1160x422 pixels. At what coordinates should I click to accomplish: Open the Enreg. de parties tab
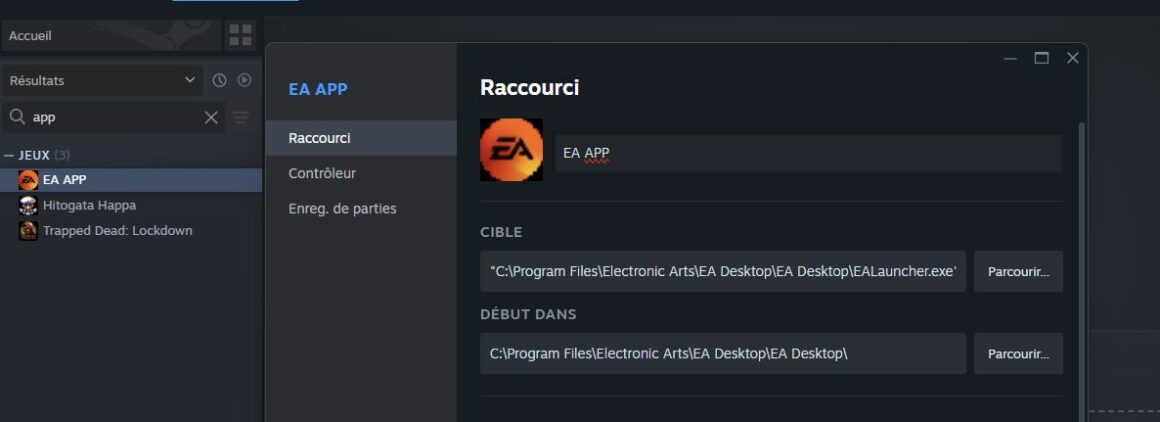(342, 209)
